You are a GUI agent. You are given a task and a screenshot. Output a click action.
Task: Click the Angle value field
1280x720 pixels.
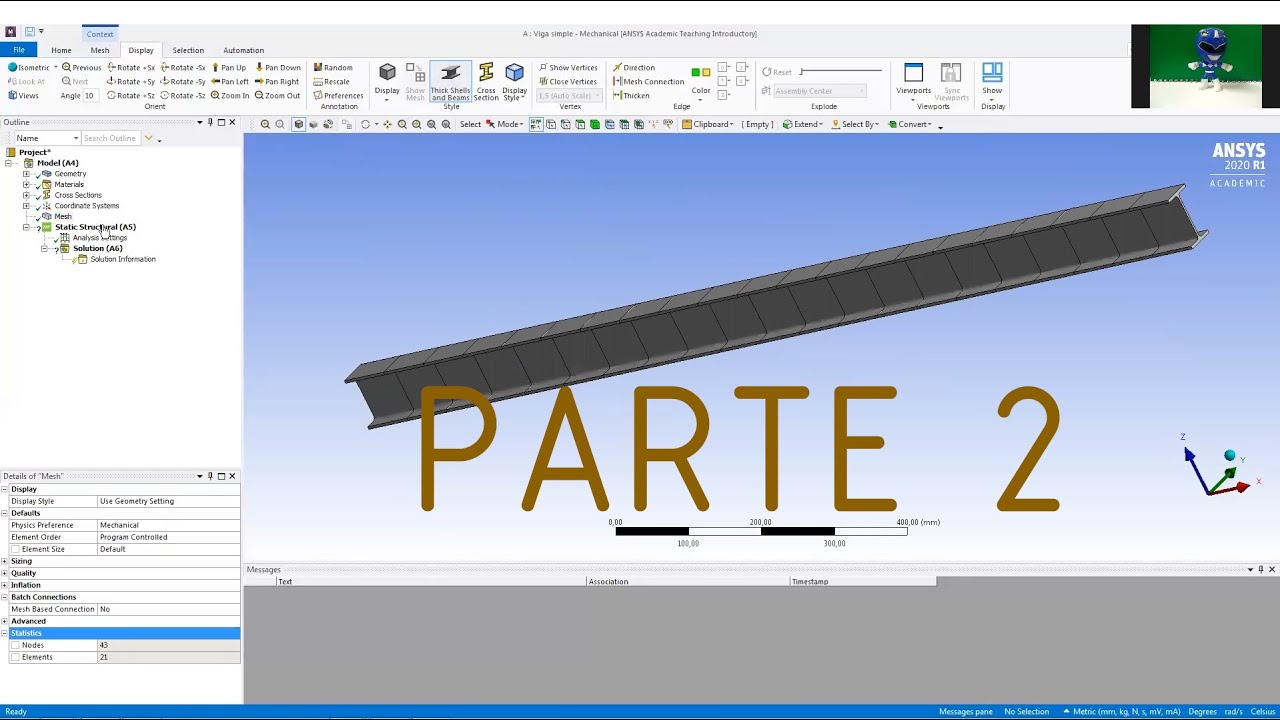coord(90,96)
